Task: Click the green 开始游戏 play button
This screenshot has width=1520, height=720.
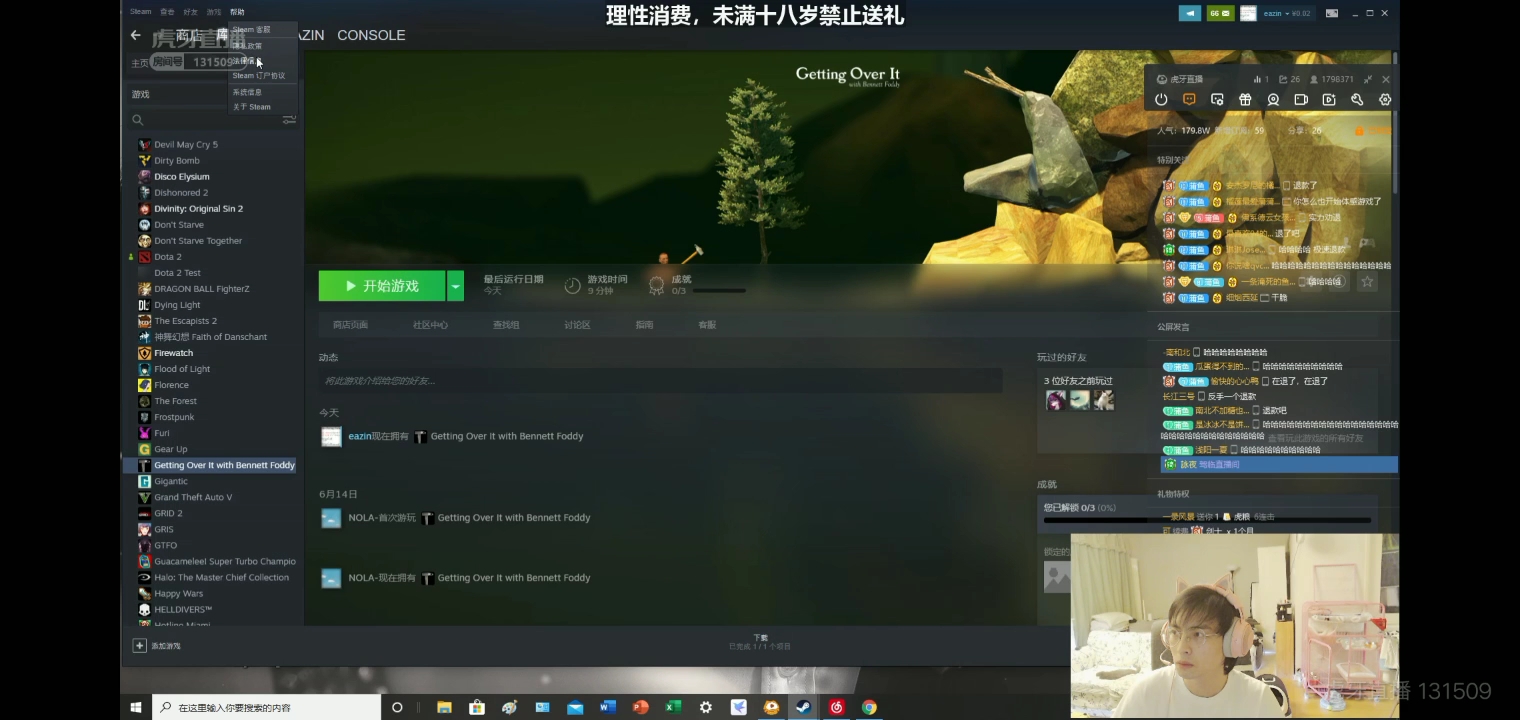Action: point(382,286)
